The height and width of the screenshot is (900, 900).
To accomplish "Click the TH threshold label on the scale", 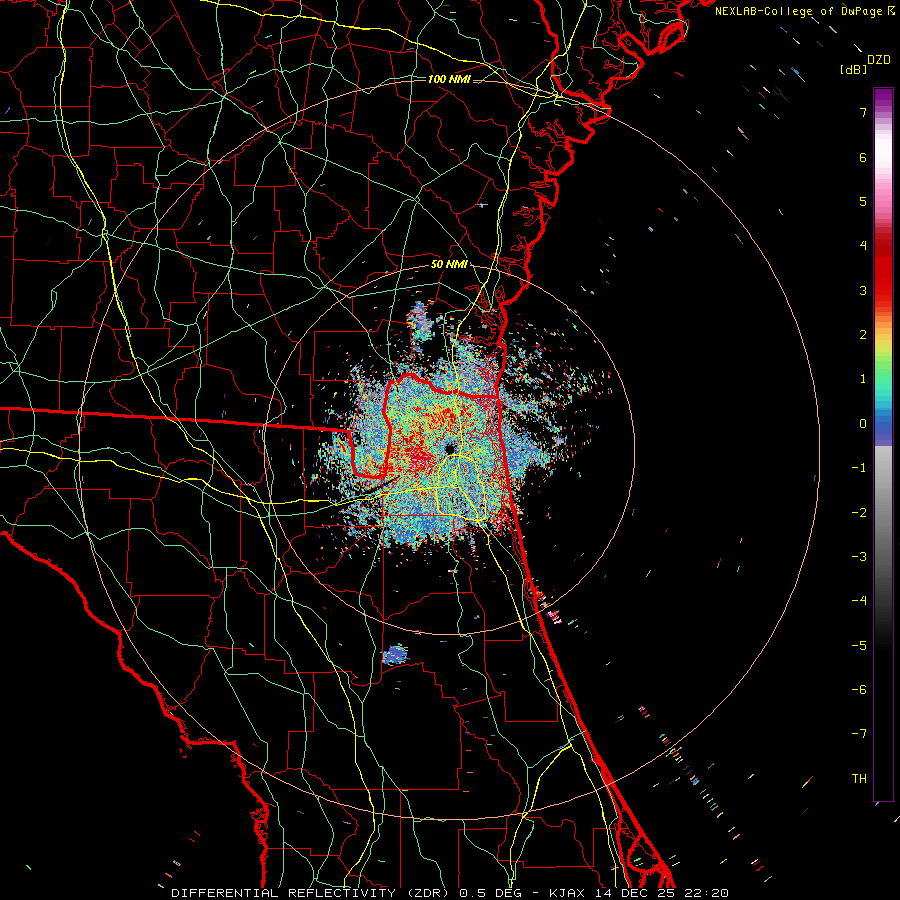I will pos(859,779).
